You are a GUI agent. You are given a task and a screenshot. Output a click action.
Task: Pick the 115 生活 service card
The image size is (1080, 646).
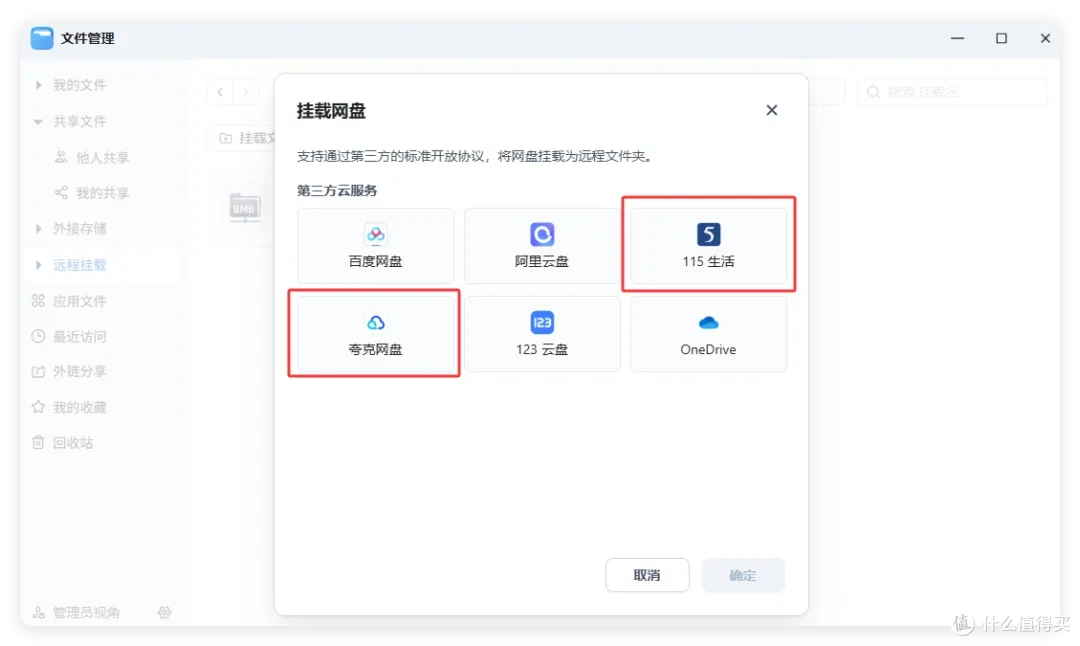coord(708,246)
